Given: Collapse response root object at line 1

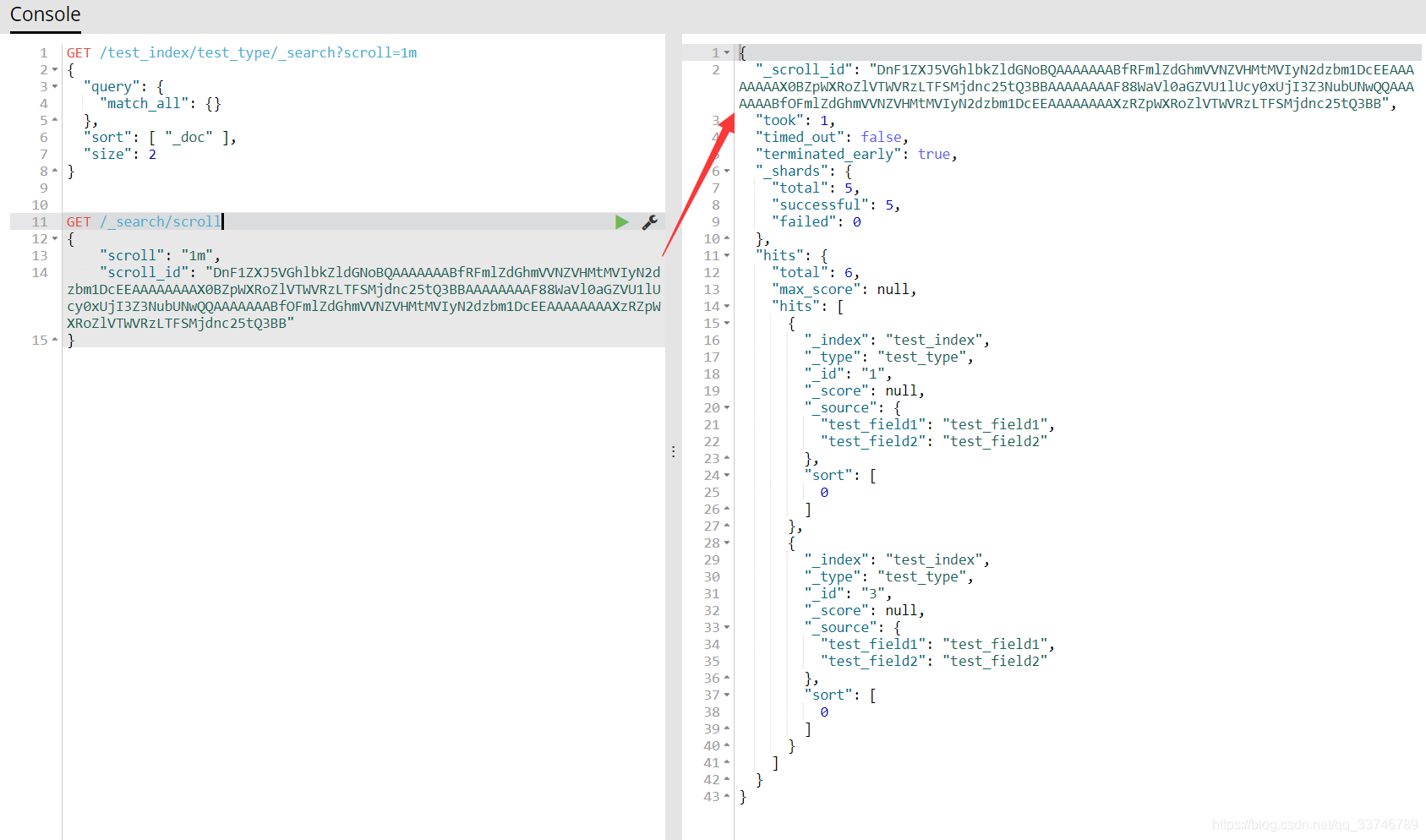Looking at the screenshot, I should point(727,53).
